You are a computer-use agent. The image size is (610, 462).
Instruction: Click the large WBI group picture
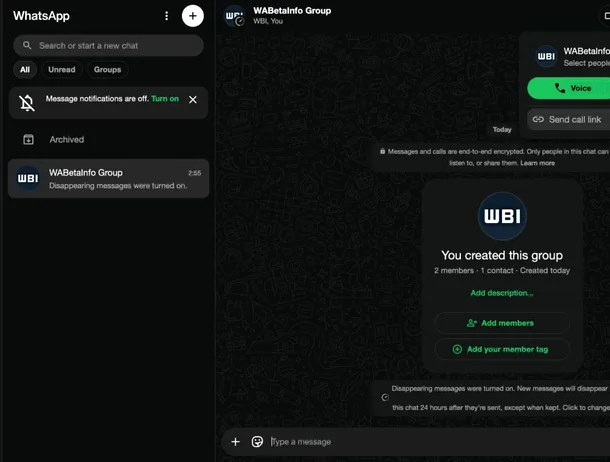point(502,216)
